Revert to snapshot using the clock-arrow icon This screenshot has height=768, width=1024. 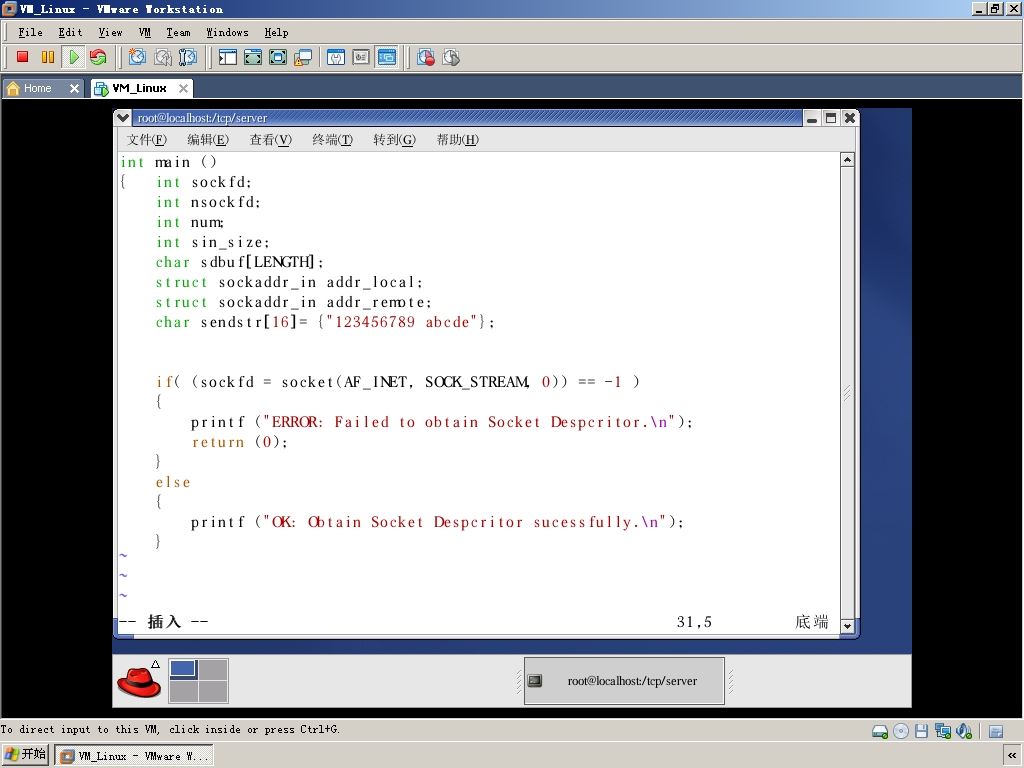tap(163, 57)
